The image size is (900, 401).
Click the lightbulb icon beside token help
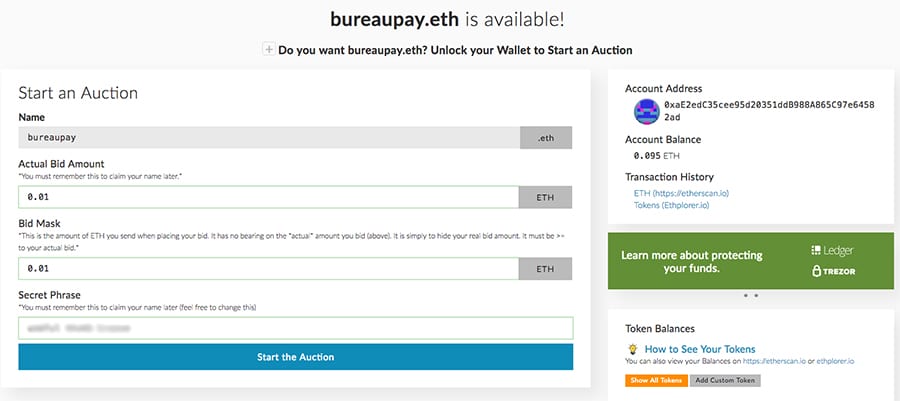coord(633,349)
